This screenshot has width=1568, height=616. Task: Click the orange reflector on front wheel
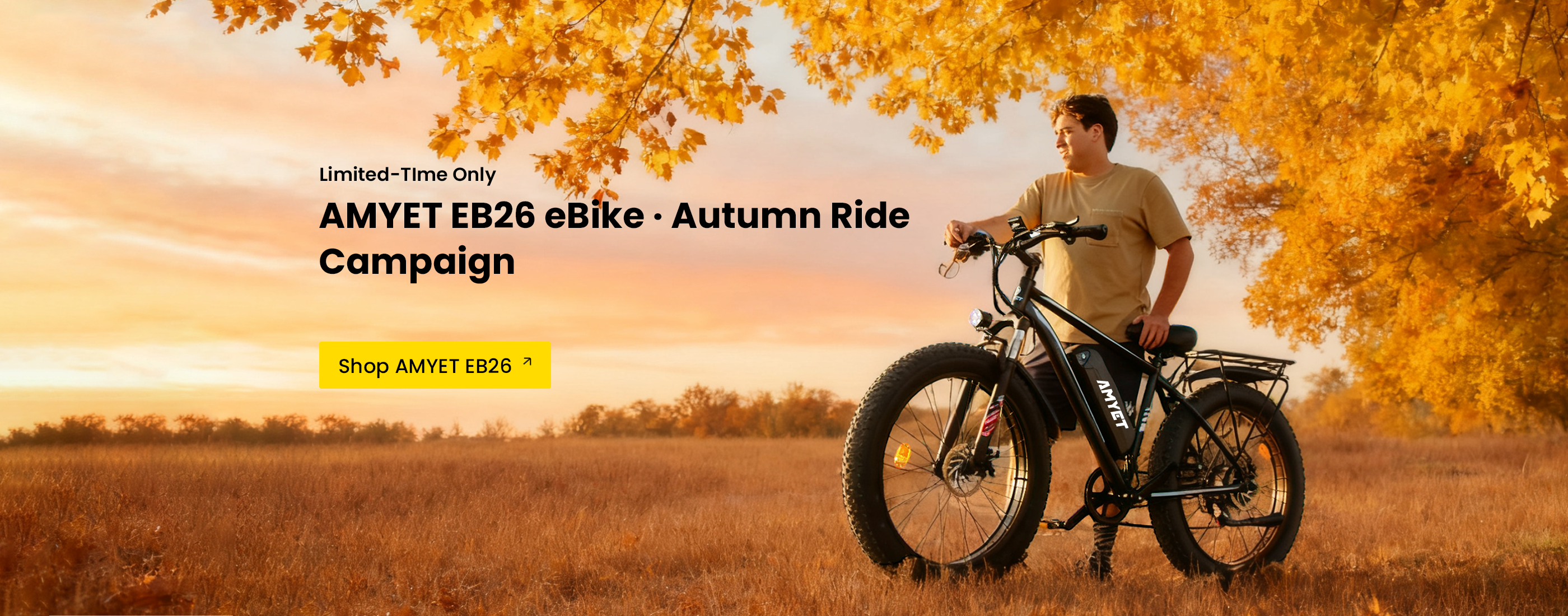[902, 455]
